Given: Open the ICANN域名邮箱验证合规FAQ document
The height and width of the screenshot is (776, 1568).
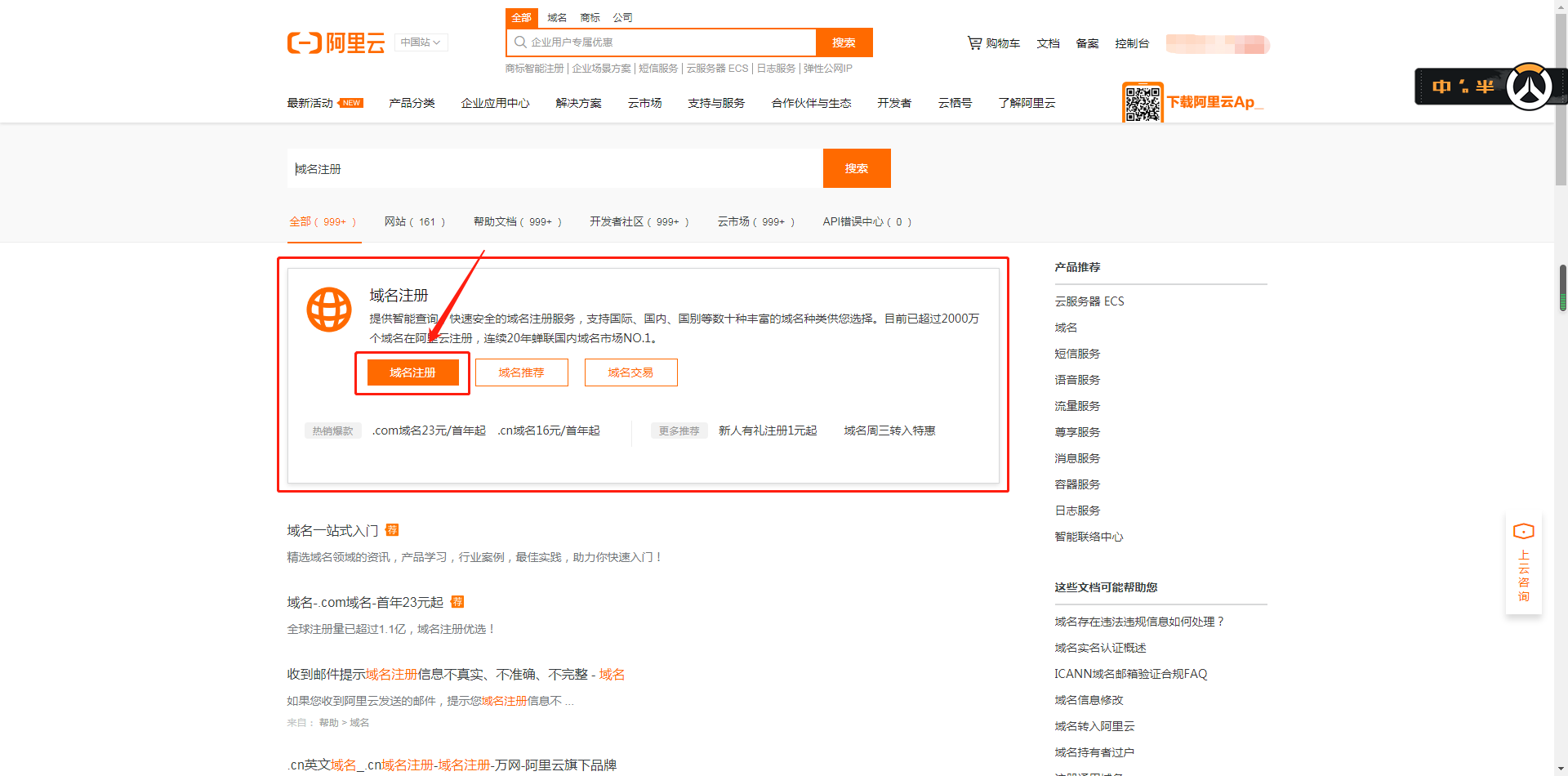Looking at the screenshot, I should (1130, 674).
